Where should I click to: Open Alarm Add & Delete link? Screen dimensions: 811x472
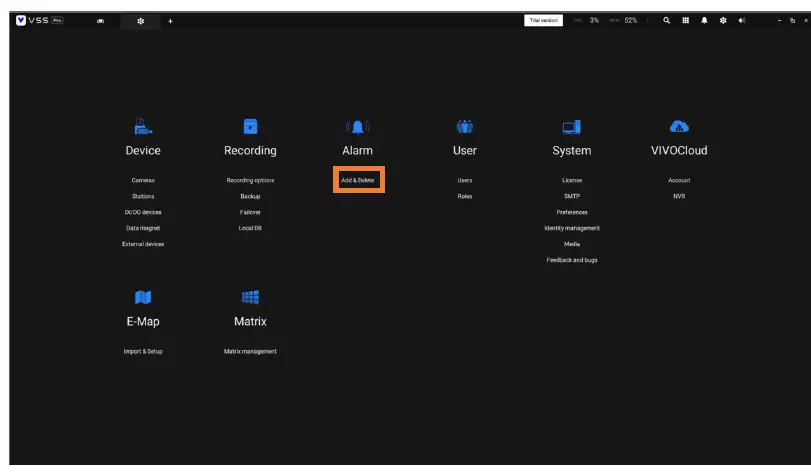[357, 180]
